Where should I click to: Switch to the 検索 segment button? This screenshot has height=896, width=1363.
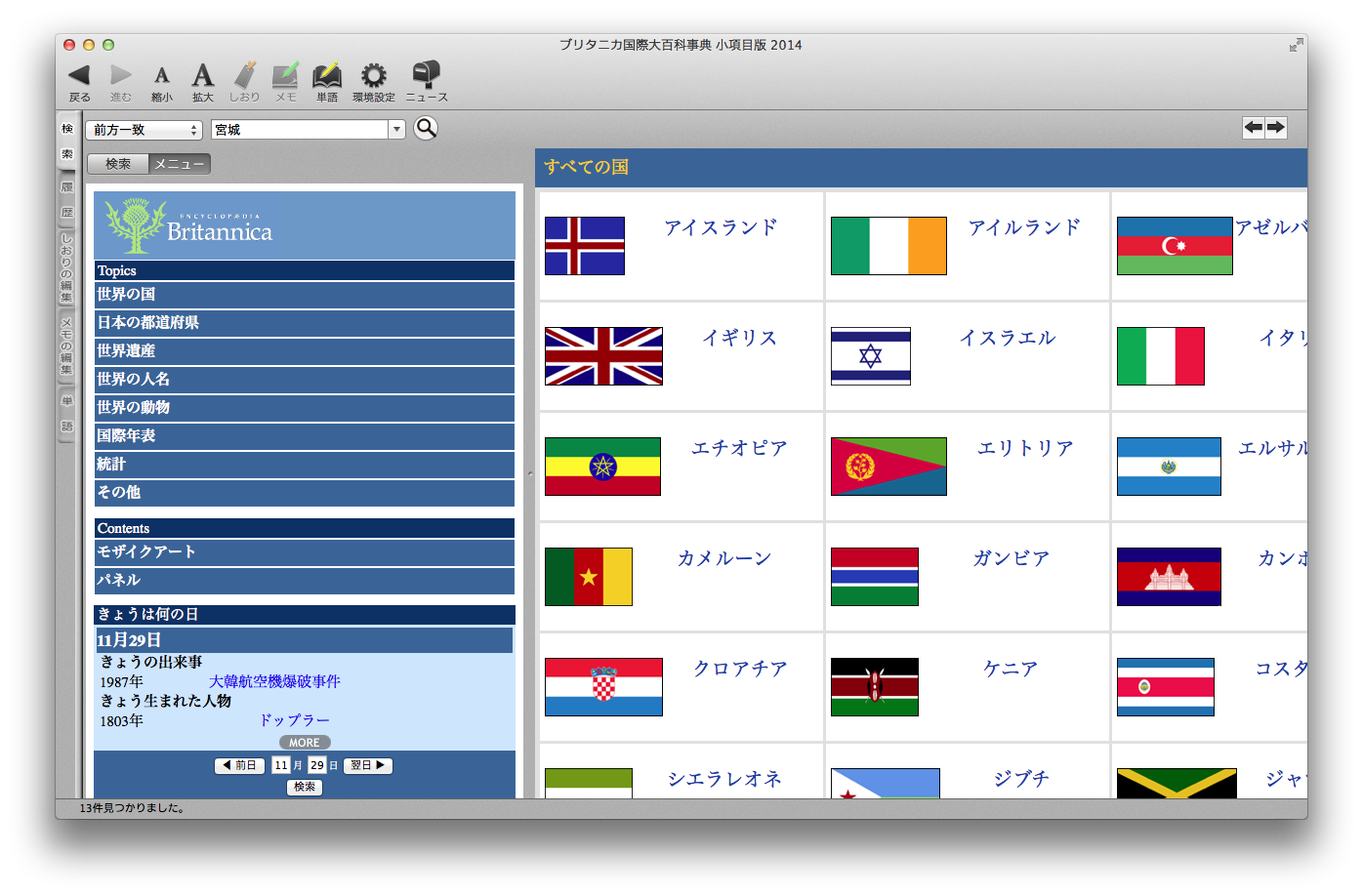118,164
